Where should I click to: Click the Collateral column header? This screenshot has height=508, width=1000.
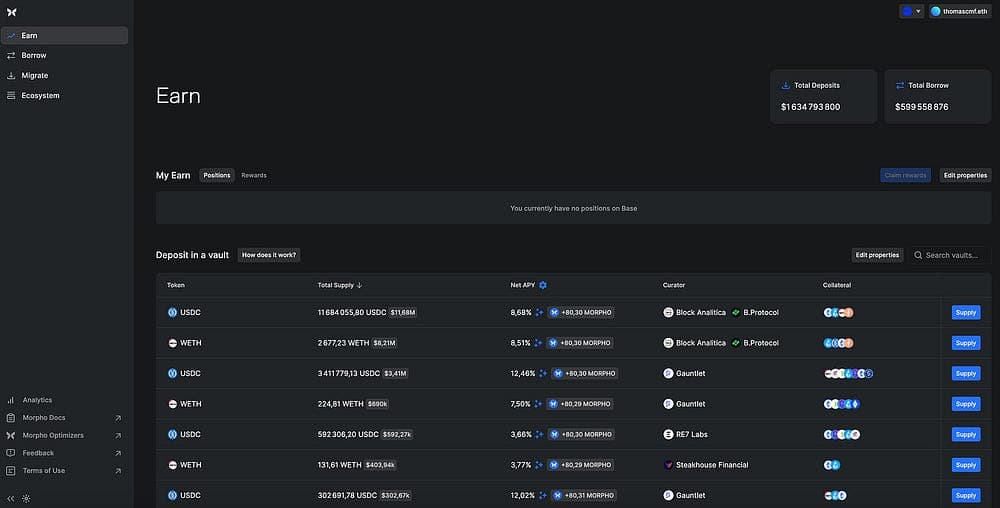pos(837,285)
